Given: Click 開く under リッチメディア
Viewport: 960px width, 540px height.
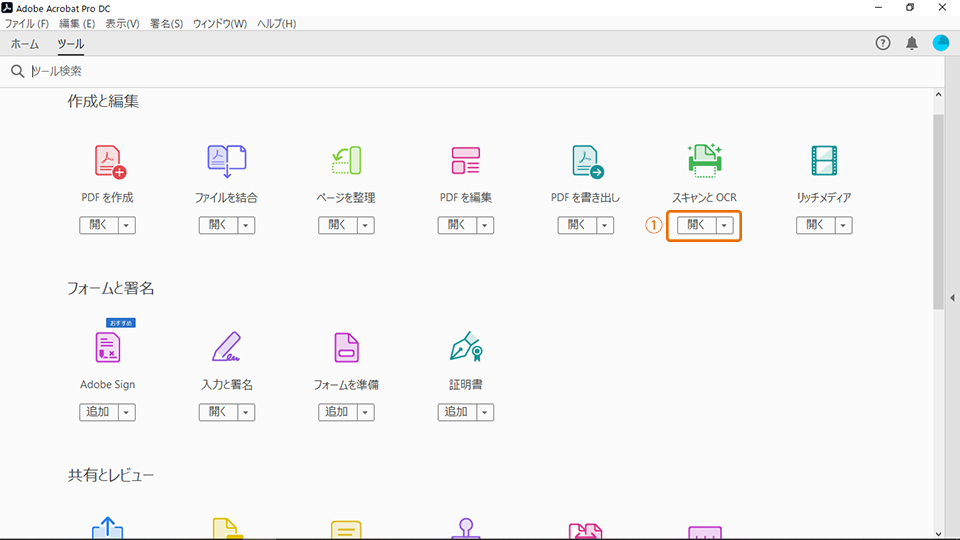Looking at the screenshot, I should coord(816,225).
